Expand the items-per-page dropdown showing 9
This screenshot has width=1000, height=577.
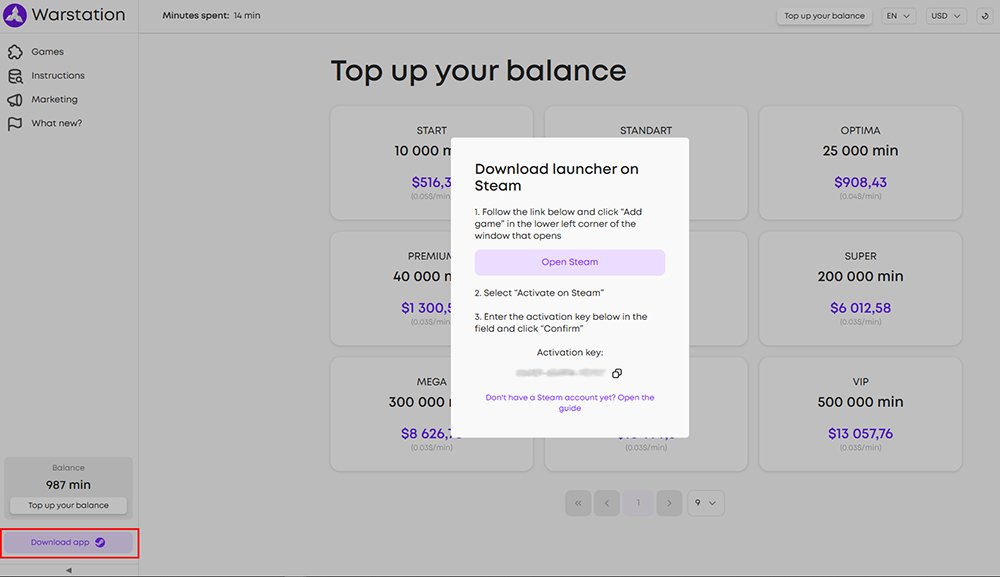[706, 503]
